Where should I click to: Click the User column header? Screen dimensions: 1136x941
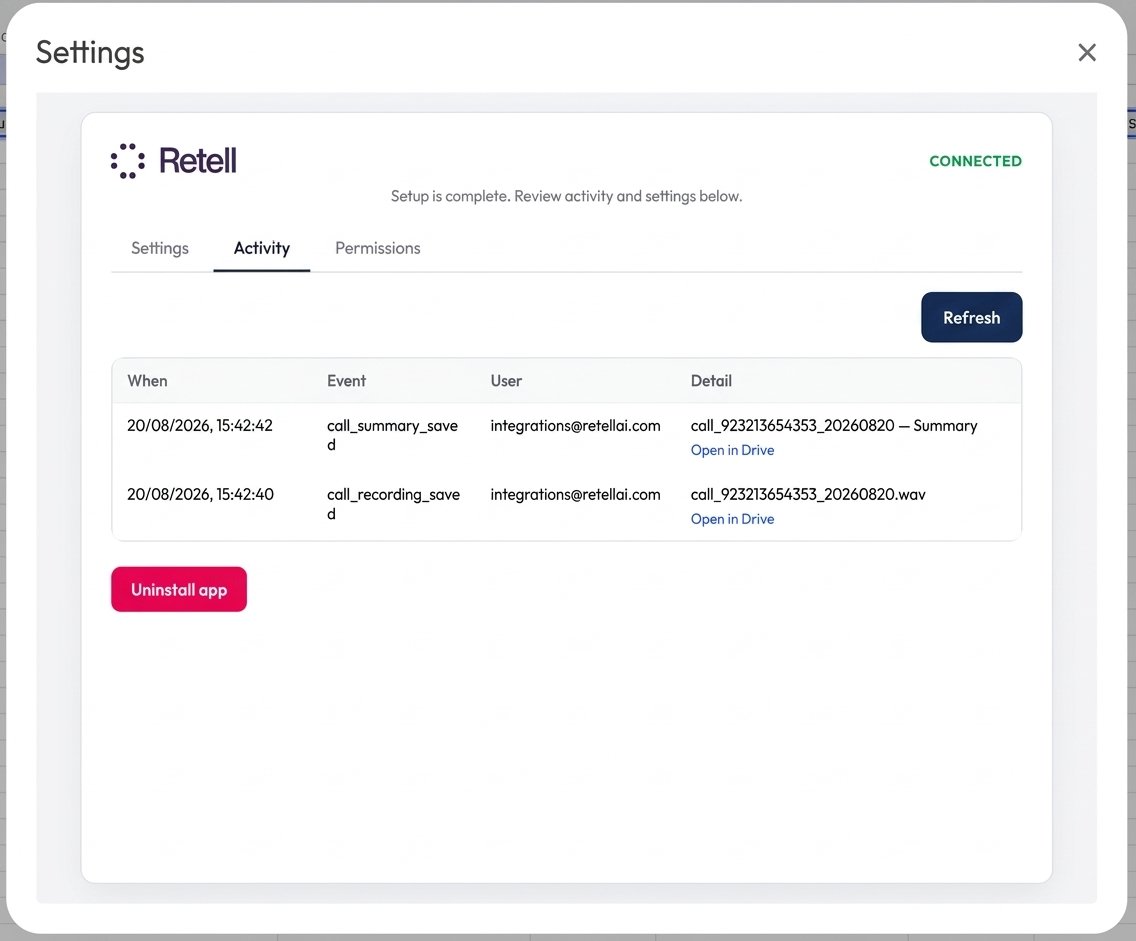506,381
